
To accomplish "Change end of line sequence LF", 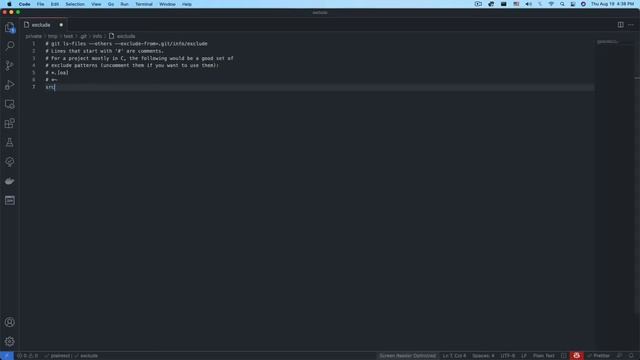I will (524, 356).
